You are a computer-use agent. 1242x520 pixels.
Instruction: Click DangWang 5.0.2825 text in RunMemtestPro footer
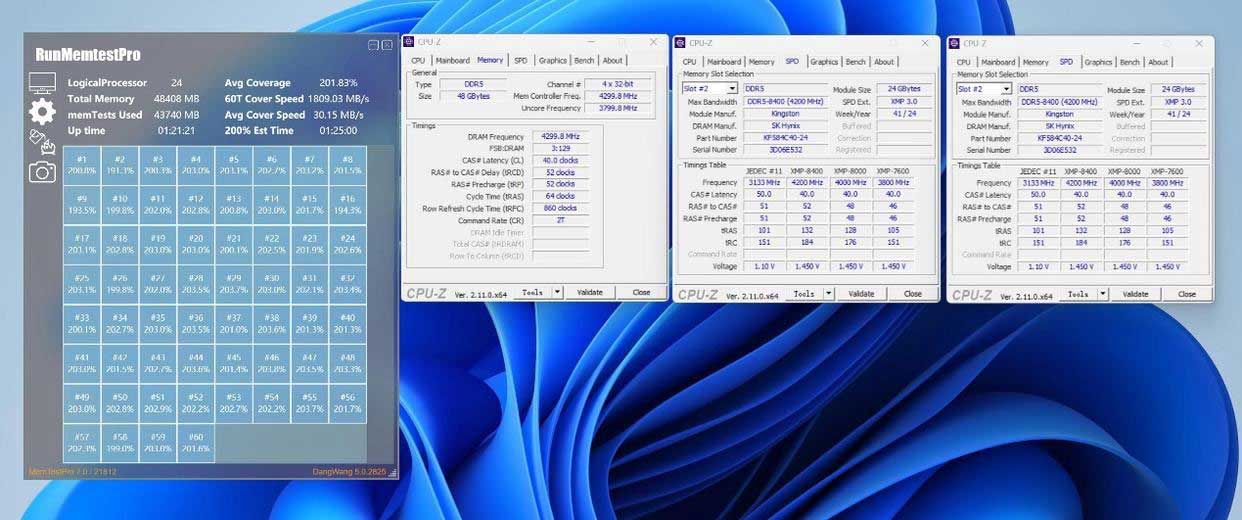pos(349,471)
